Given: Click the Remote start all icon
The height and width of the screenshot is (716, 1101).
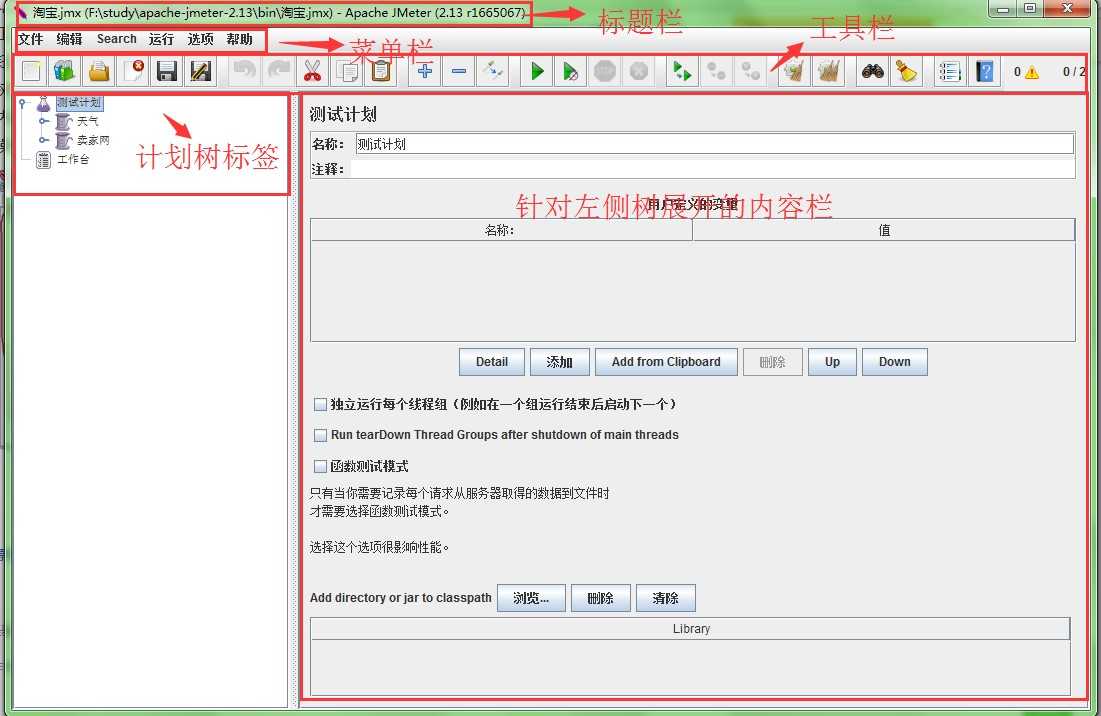Looking at the screenshot, I should pos(682,71).
